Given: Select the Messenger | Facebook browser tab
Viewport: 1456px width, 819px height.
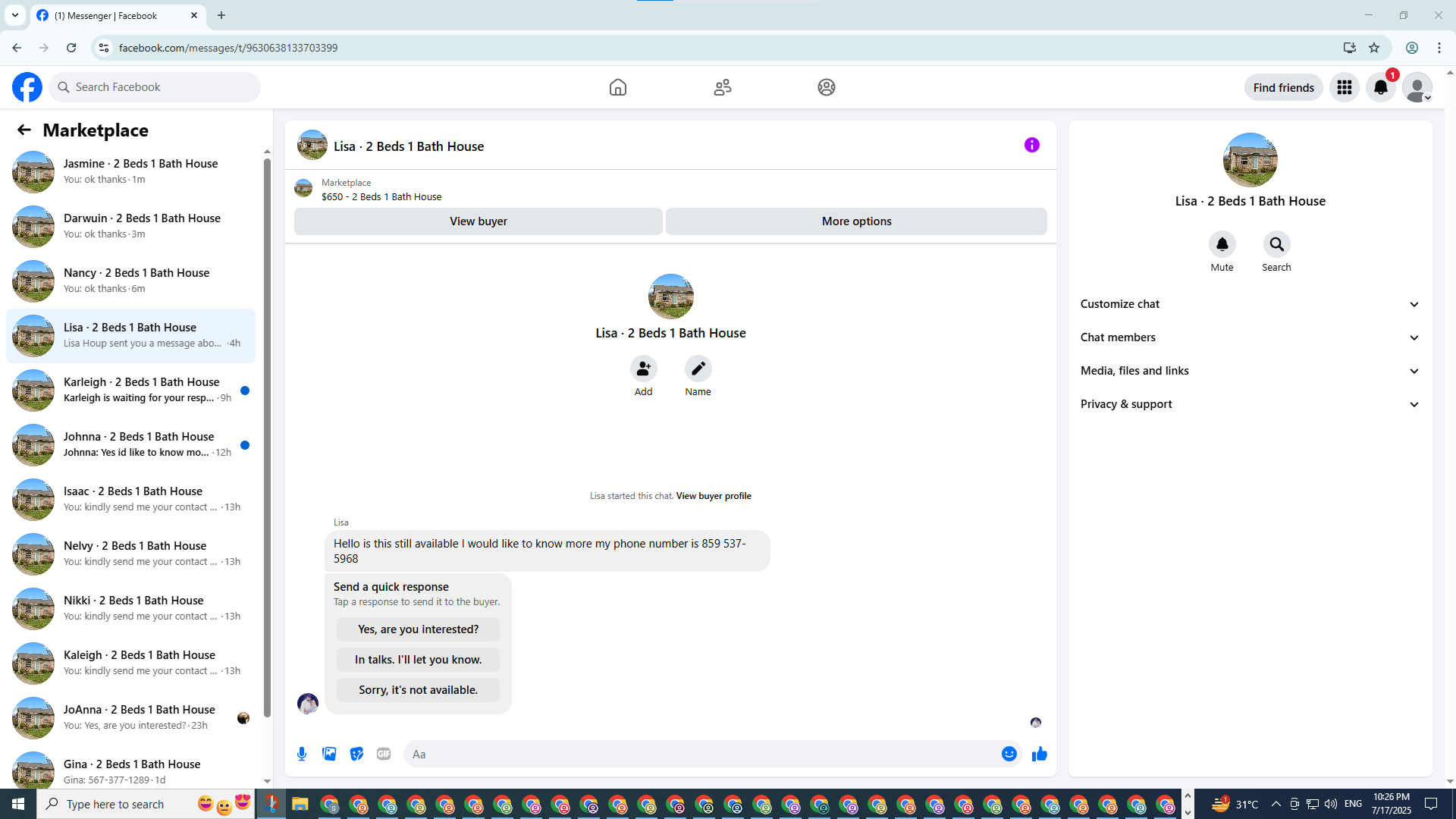Looking at the screenshot, I should [118, 15].
